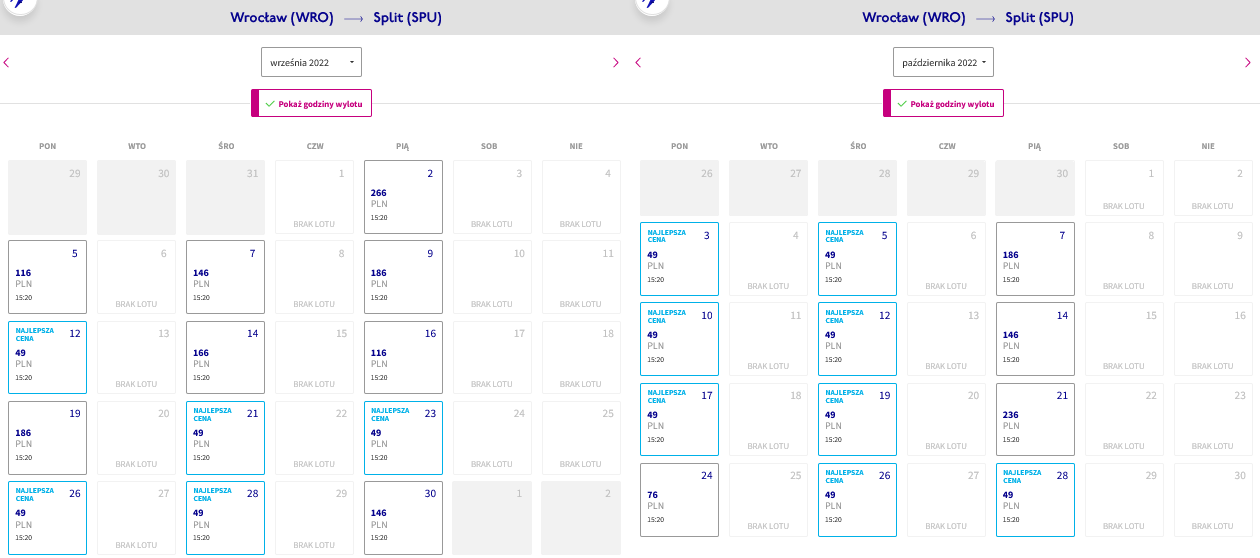Select September 14 flight for 166 PLN
The width and height of the screenshot is (1260, 558).
point(225,358)
